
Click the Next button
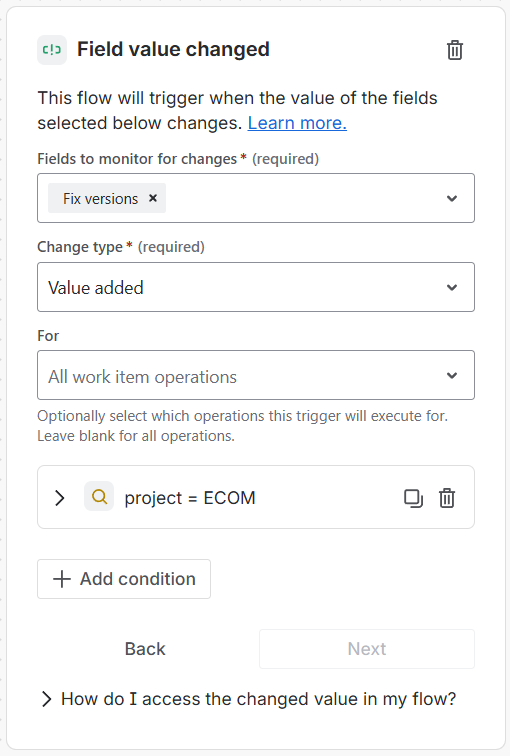(x=367, y=649)
